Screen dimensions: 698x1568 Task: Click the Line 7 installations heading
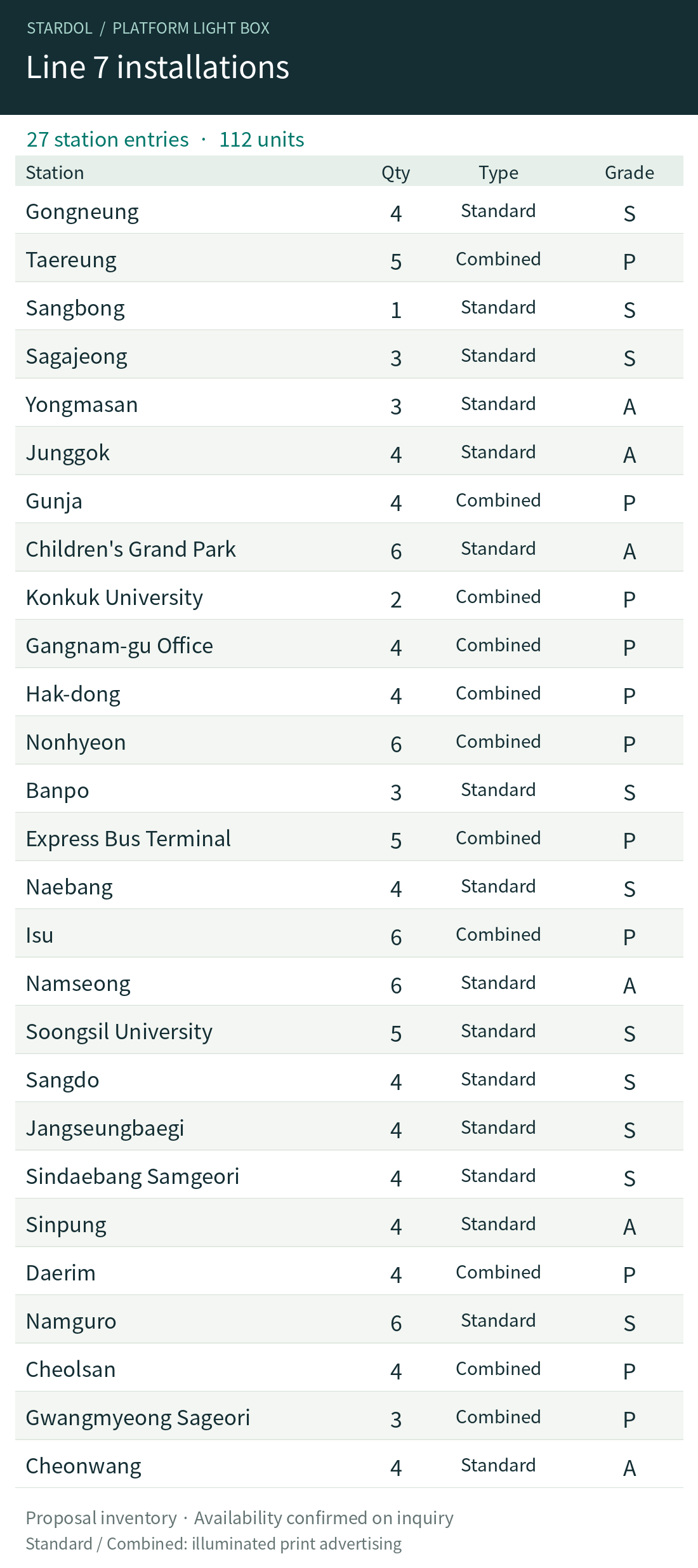point(157,67)
